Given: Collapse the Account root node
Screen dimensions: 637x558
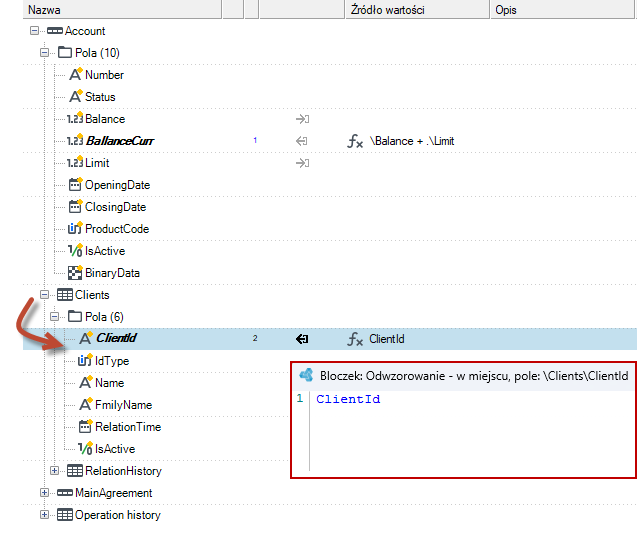Looking at the screenshot, I should point(35,31).
